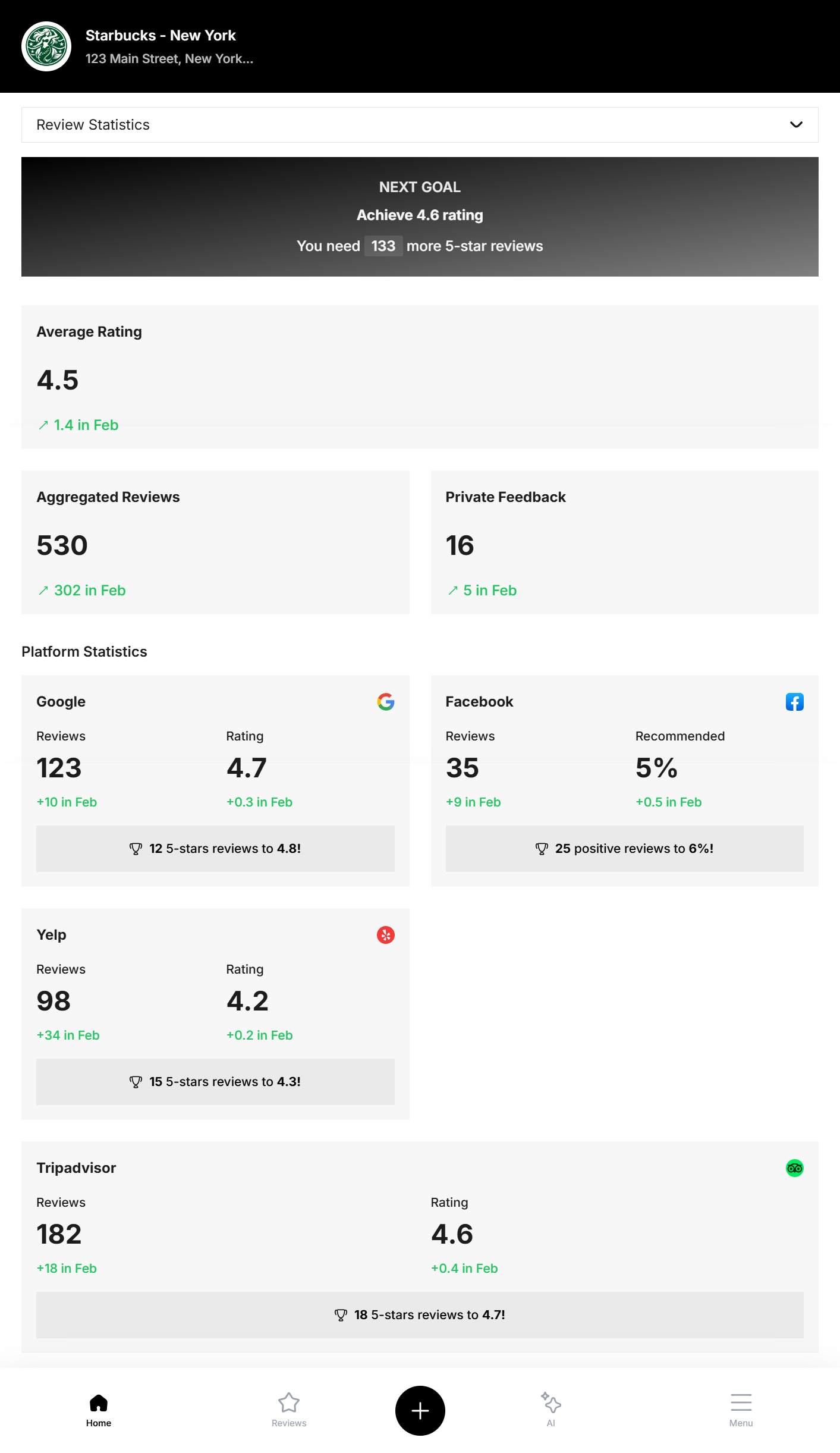Click '12 5-stars reviews to 4.8!' goal
Viewport: 840px width, 1453px height.
coord(215,849)
